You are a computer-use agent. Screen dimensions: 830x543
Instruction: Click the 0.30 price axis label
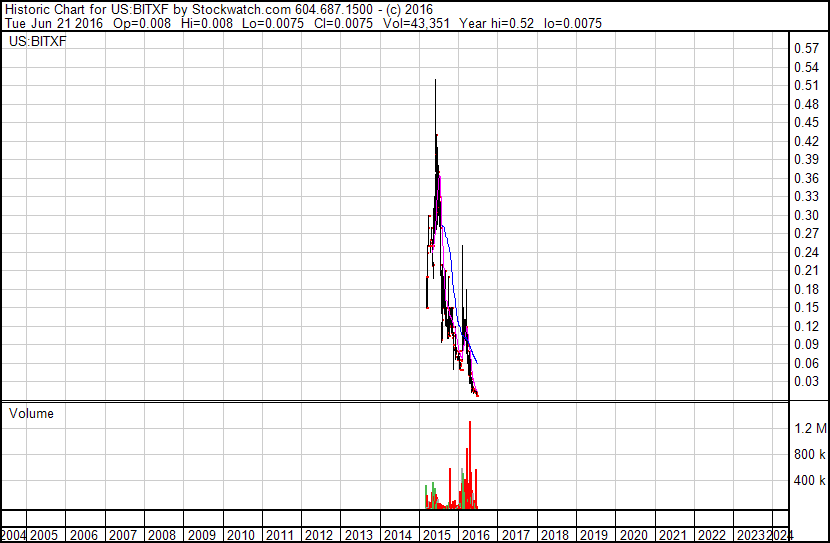(806, 215)
